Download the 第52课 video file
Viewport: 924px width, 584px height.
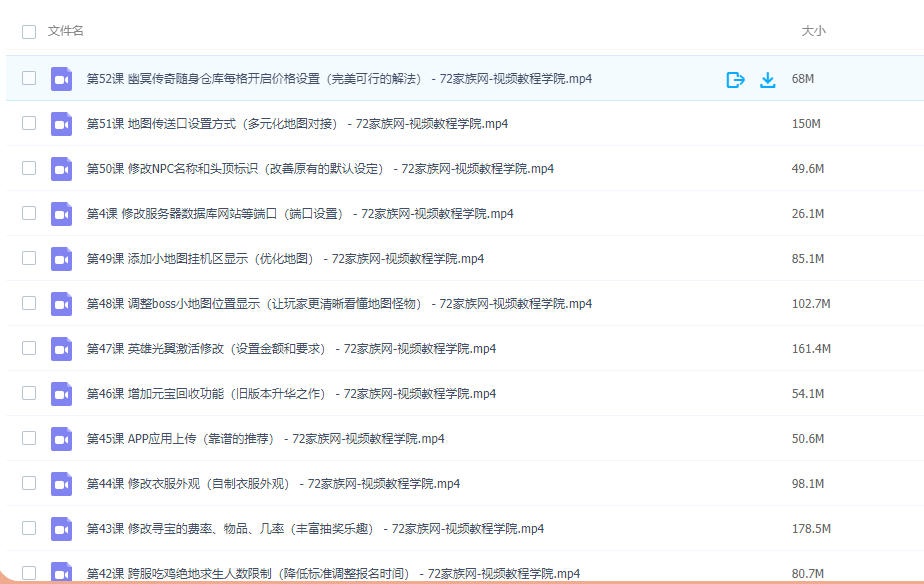pos(768,79)
